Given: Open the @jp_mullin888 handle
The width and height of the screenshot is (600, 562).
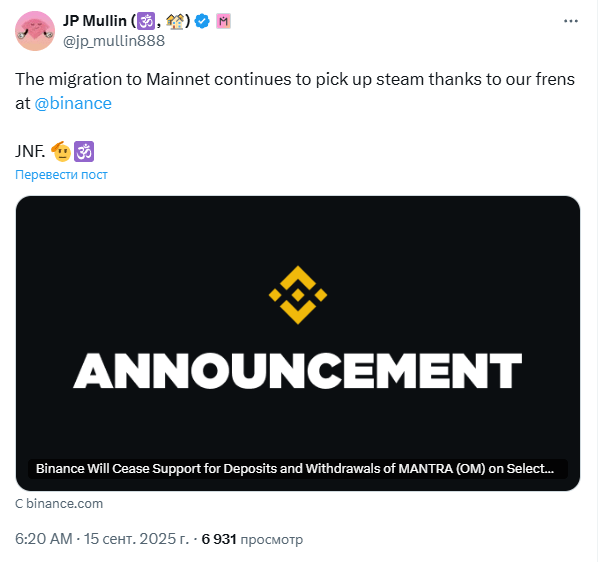Looking at the screenshot, I should coord(115,41).
